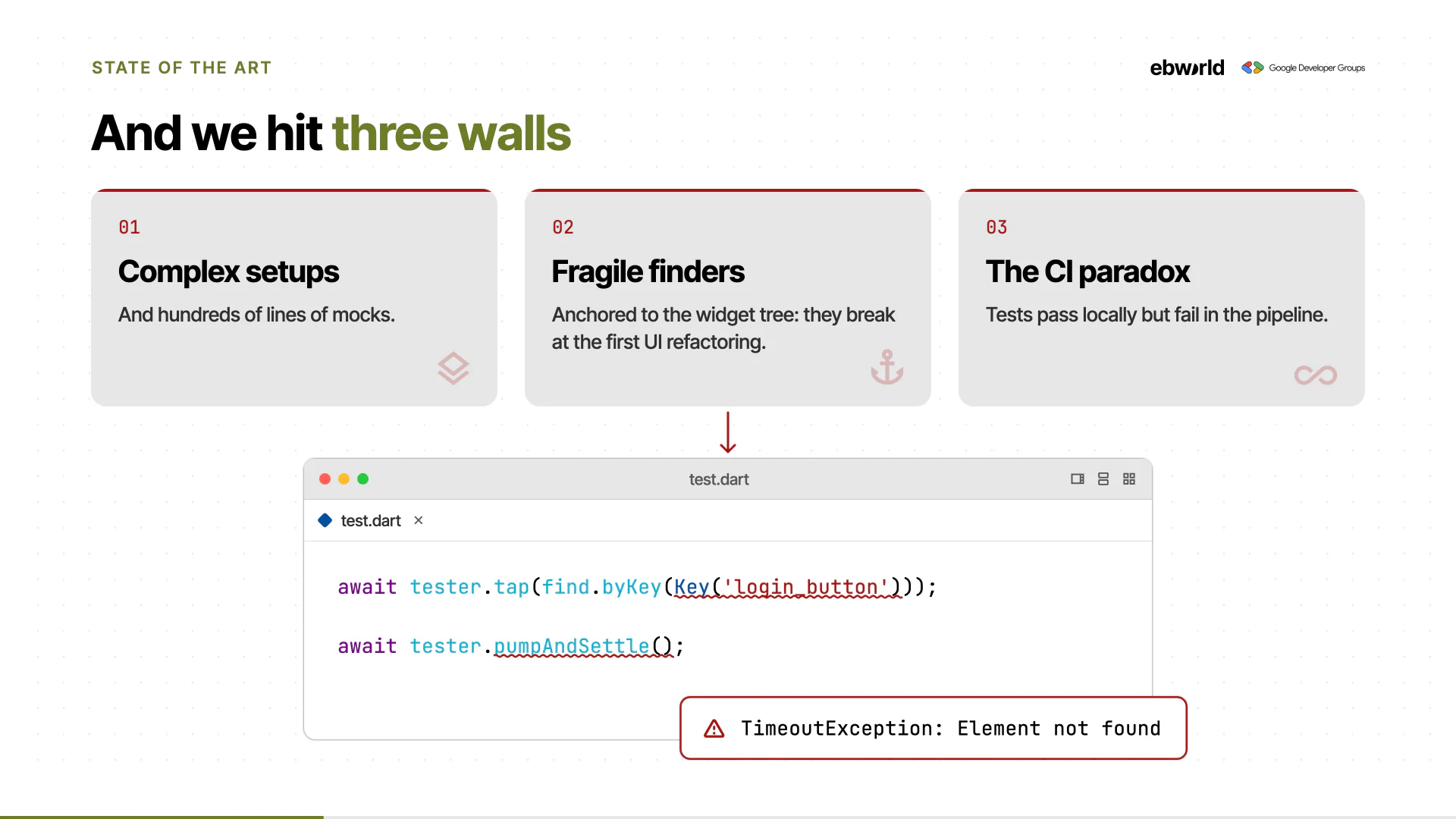Click the card number 01
This screenshot has width=1456, height=819.
pos(129,227)
